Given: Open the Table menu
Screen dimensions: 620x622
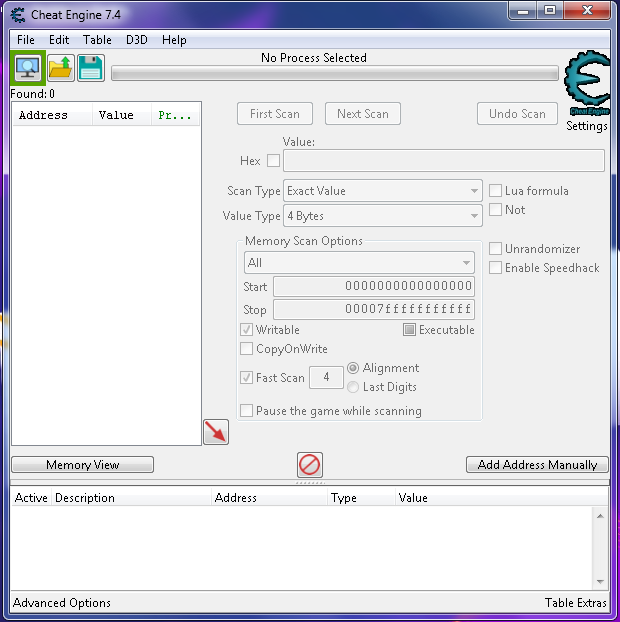Looking at the screenshot, I should tap(97, 40).
